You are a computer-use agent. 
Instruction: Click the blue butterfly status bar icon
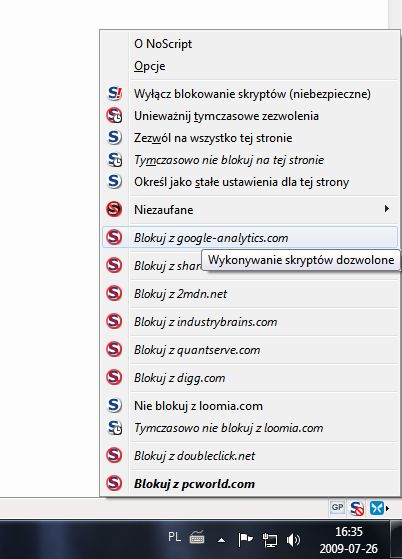(376, 508)
